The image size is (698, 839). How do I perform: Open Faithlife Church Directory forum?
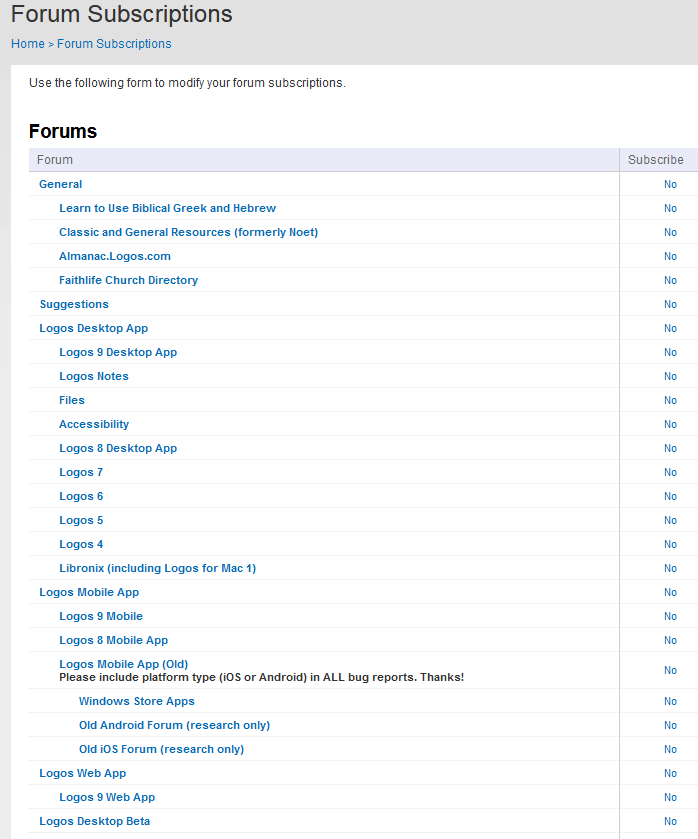128,280
